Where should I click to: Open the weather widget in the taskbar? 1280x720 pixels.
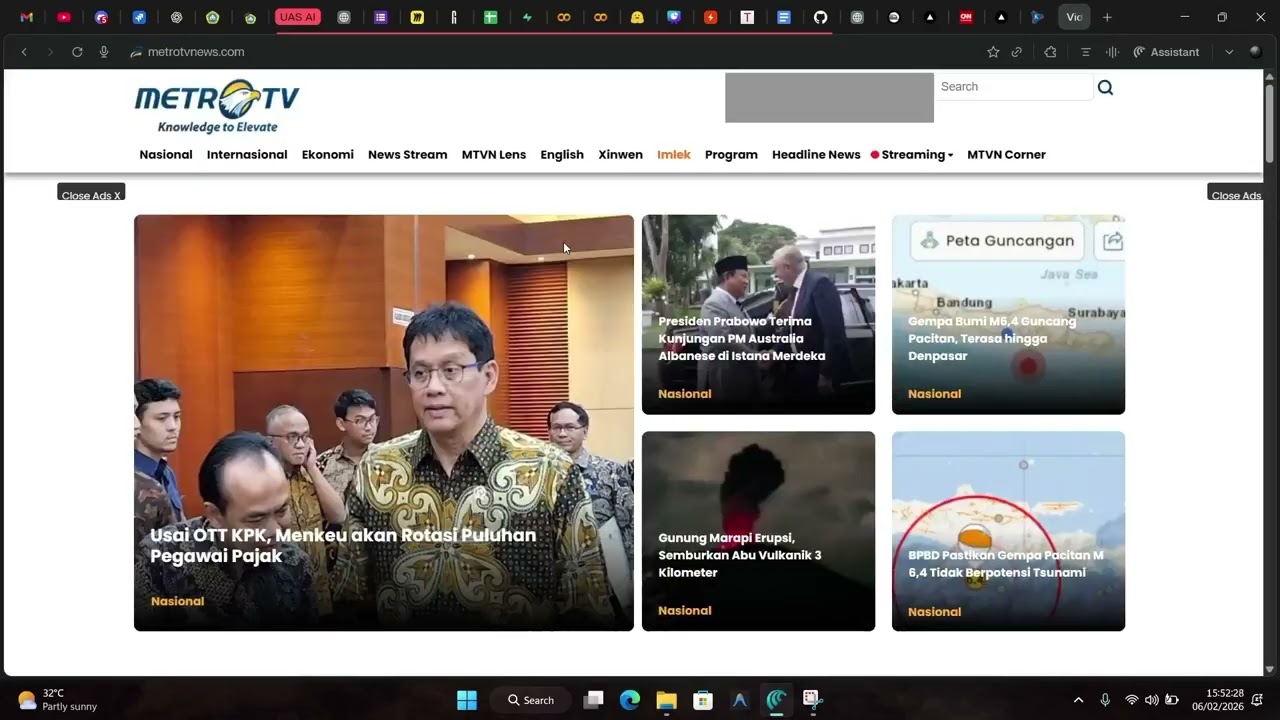[58, 700]
